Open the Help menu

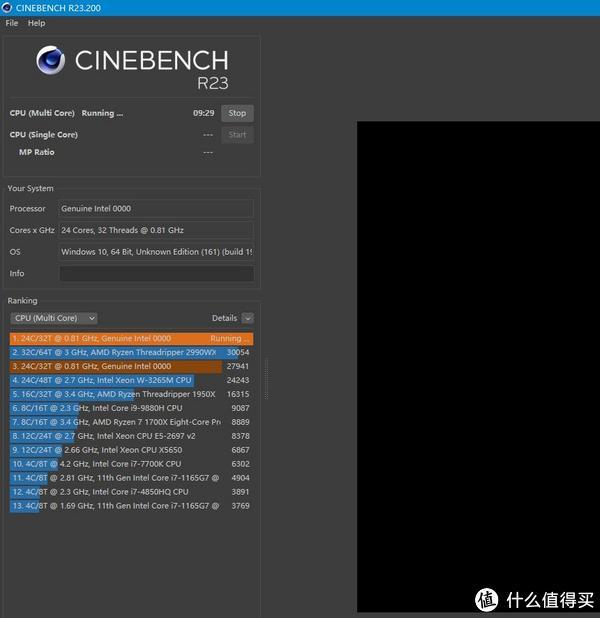tap(36, 23)
